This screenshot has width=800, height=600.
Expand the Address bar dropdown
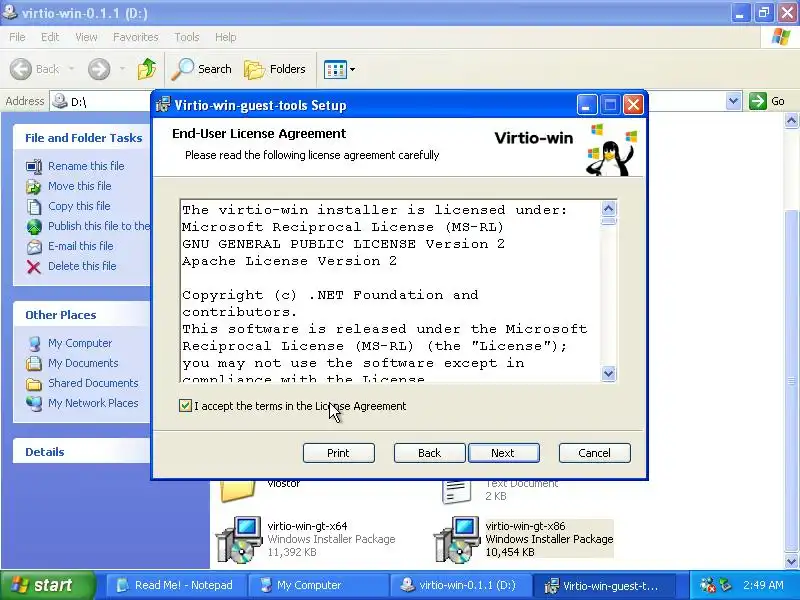point(733,101)
